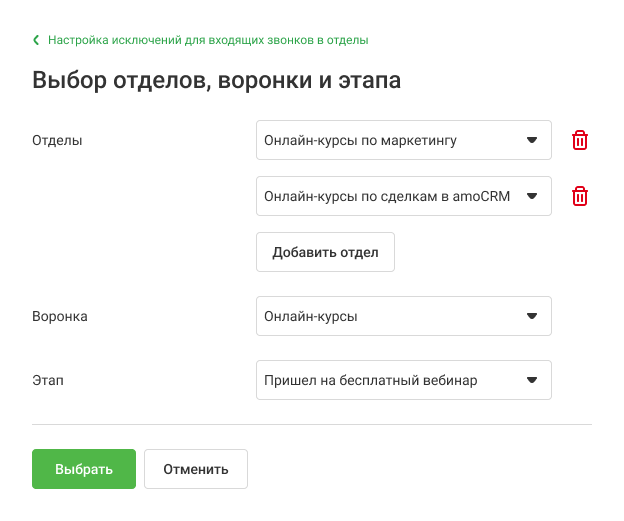Confirm with the green Выбрать button

pyautogui.click(x=84, y=469)
